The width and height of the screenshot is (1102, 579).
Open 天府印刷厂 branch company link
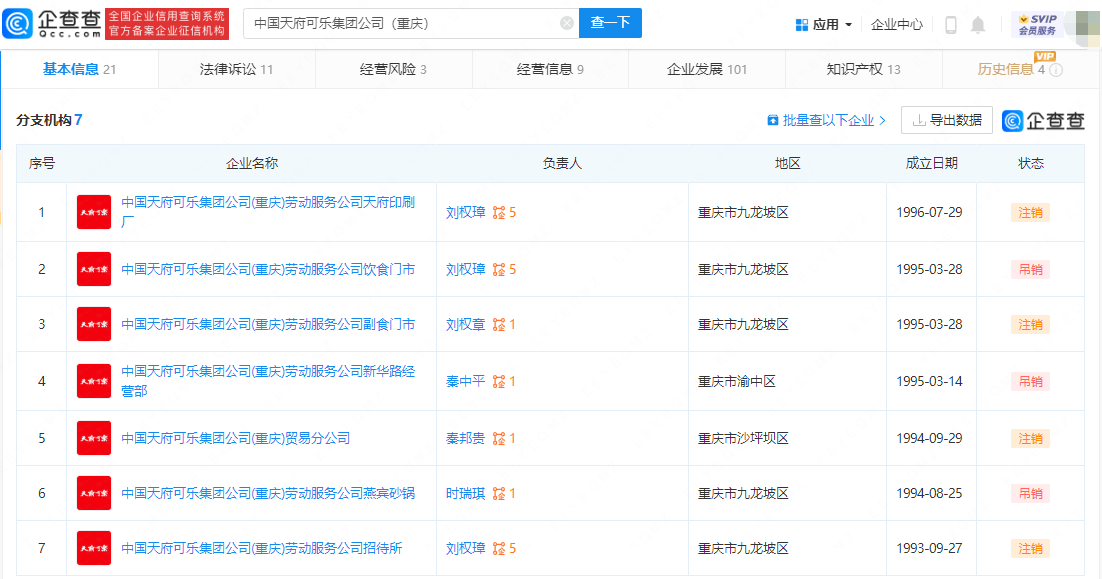(268, 212)
